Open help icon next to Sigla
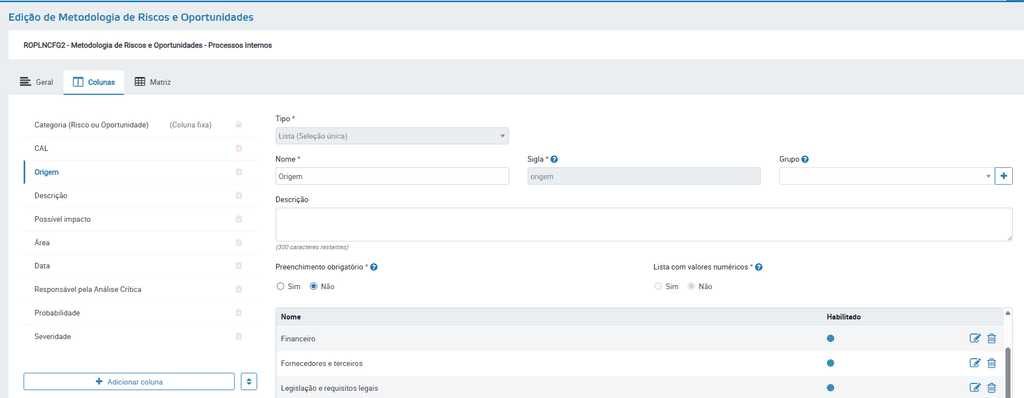The image size is (1024, 398). 554,159
